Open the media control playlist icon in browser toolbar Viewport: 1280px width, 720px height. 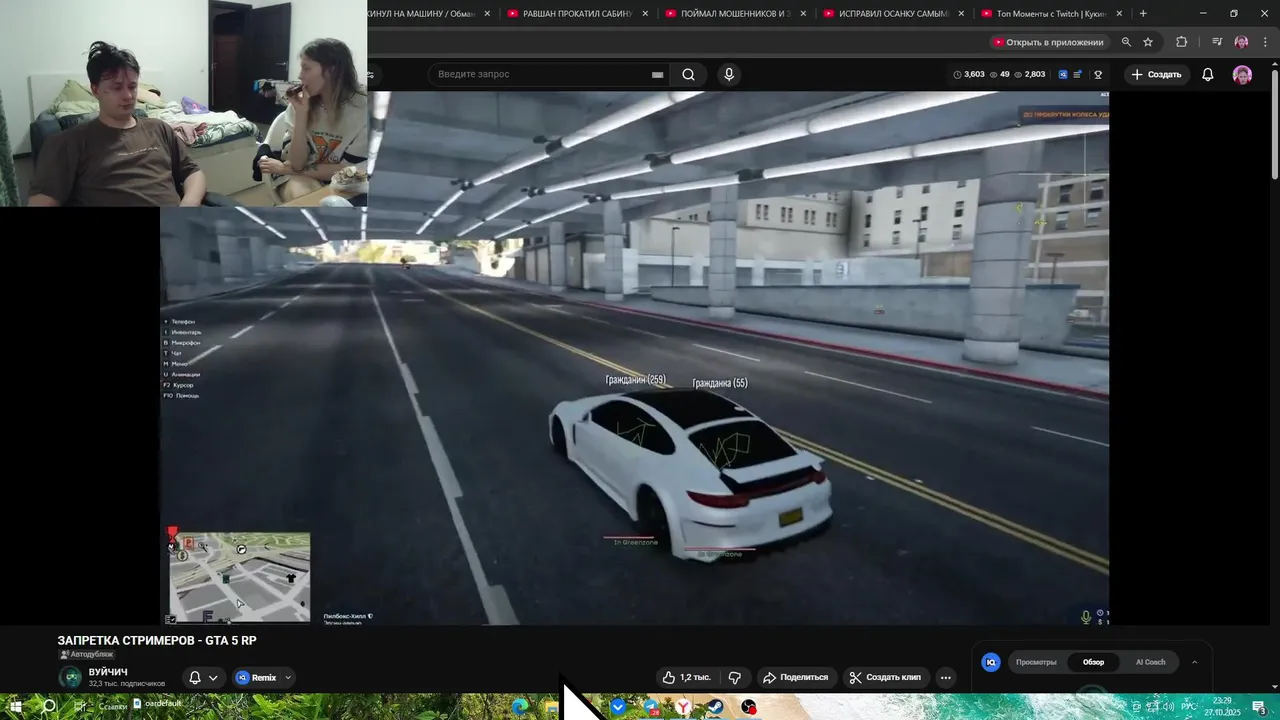1217,42
